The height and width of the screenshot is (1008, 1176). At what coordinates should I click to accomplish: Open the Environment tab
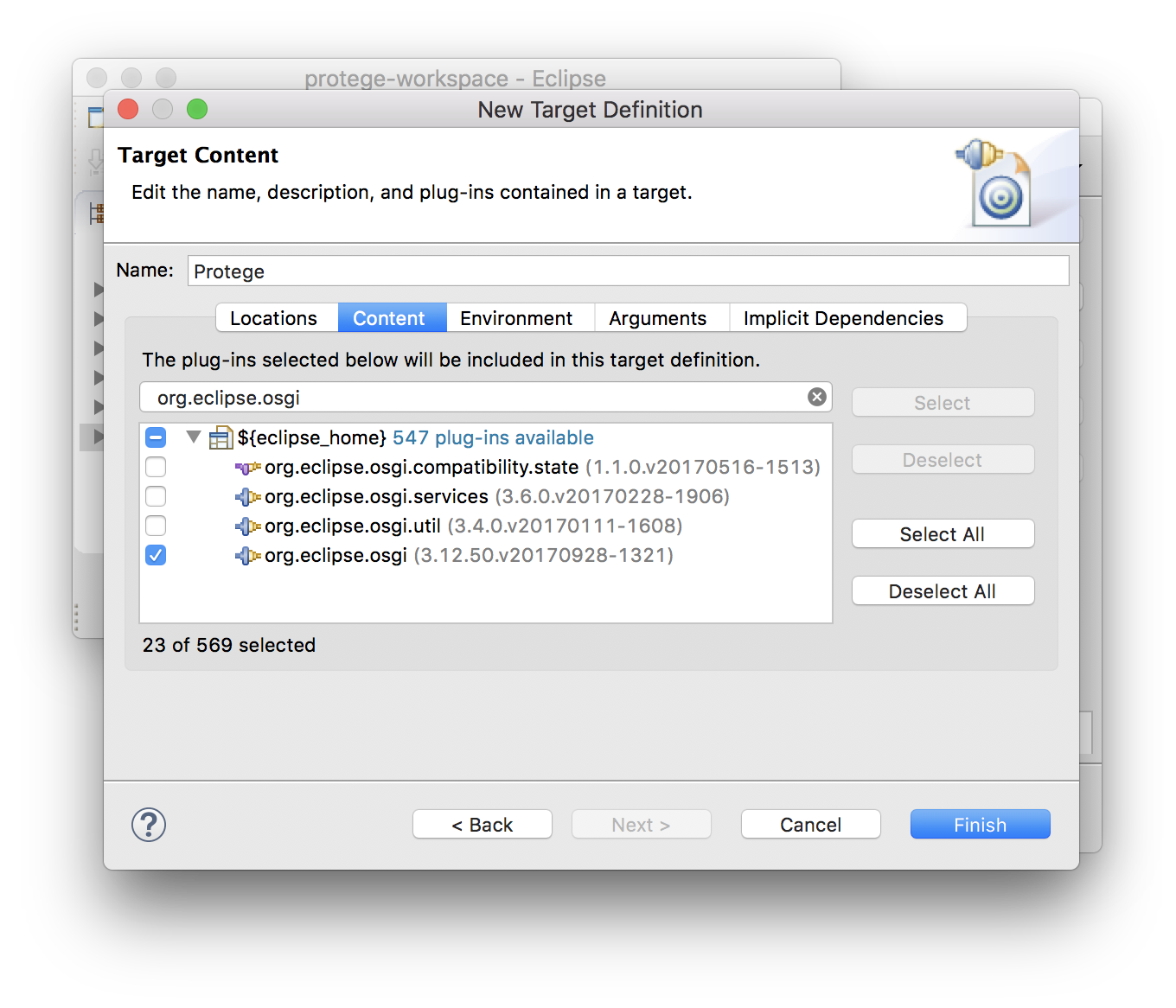(520, 318)
